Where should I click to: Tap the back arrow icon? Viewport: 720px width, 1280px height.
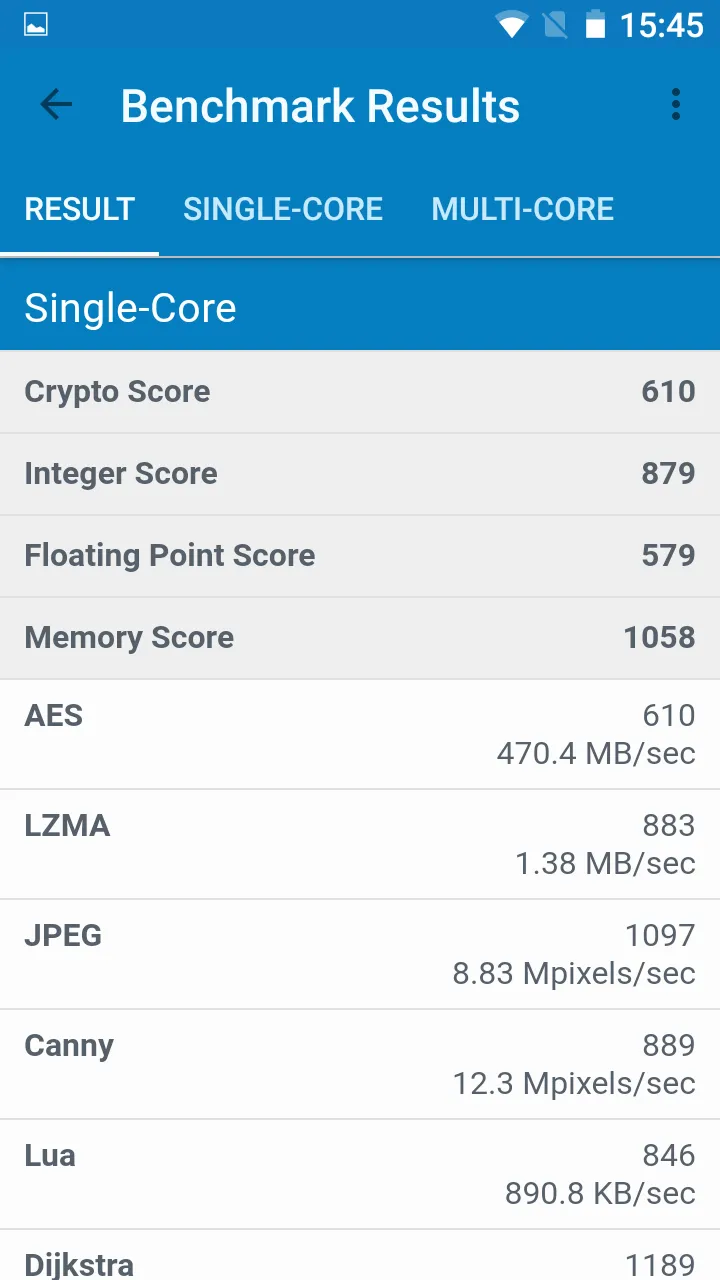tap(56, 105)
